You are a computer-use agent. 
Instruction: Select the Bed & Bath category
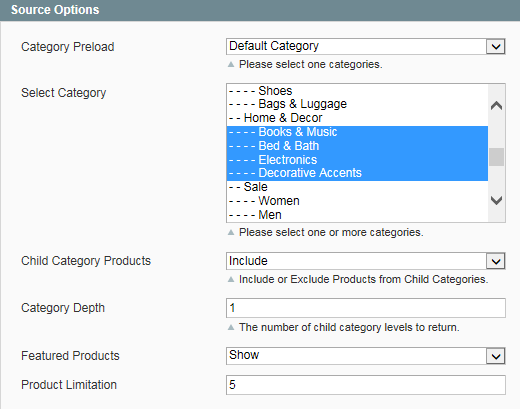[357, 146]
